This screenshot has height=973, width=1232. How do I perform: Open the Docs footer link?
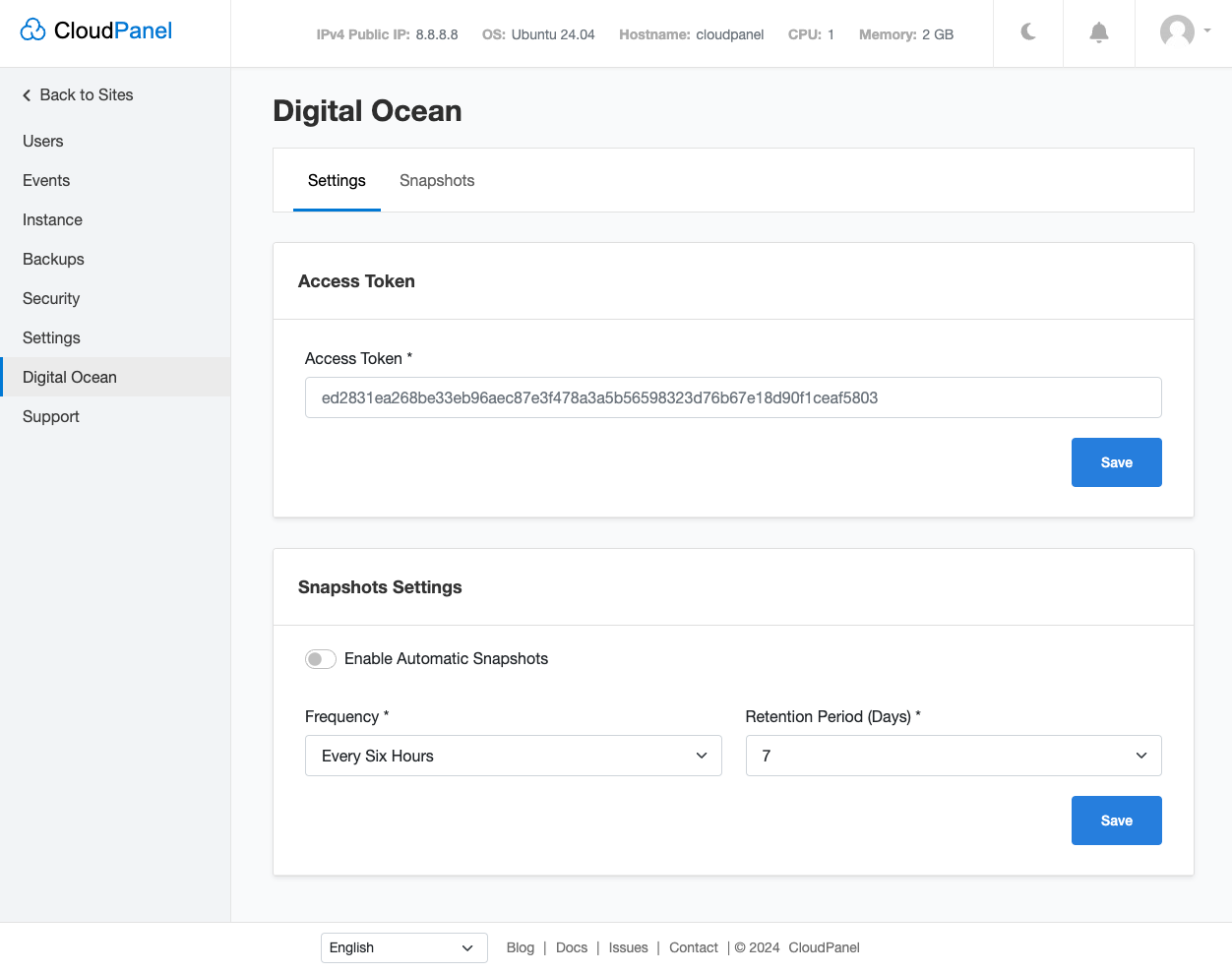[571, 947]
